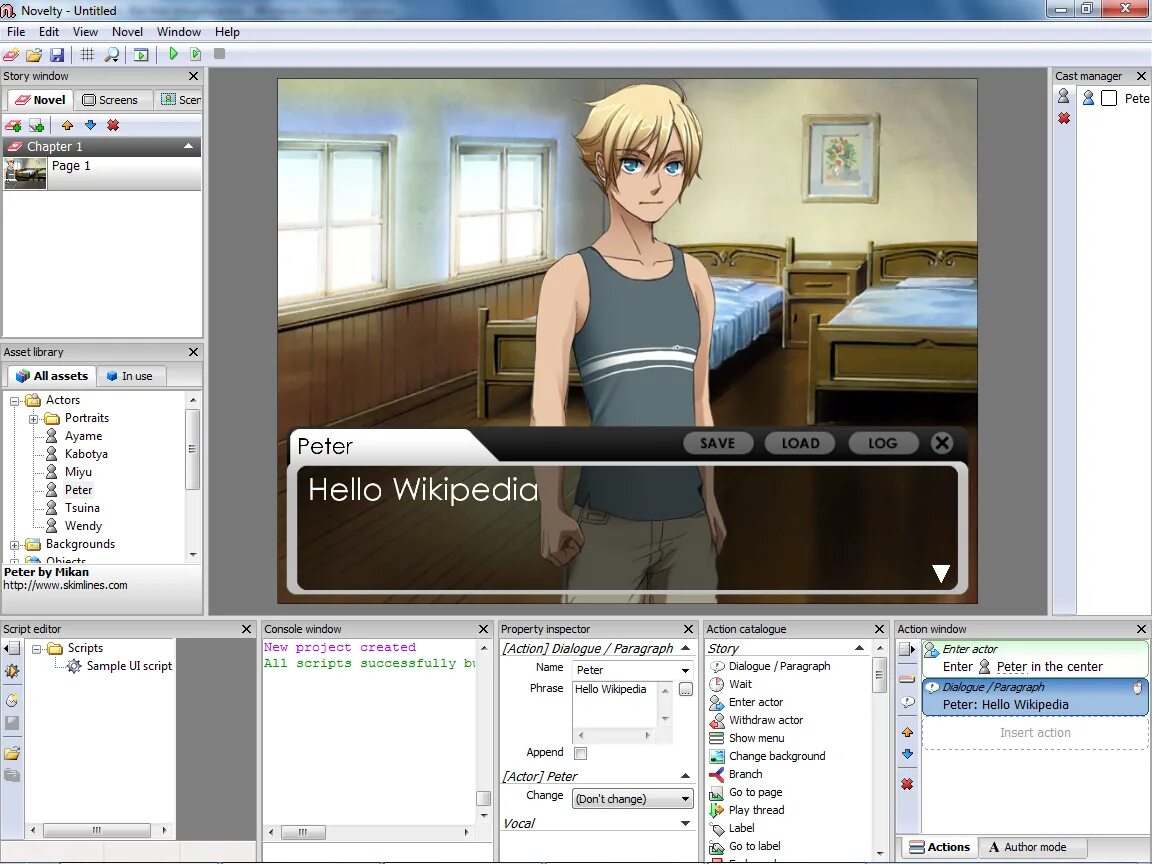Toggle the panel collapse icon at the top of Script editor sidebar
The height and width of the screenshot is (864, 1152).
click(12, 648)
